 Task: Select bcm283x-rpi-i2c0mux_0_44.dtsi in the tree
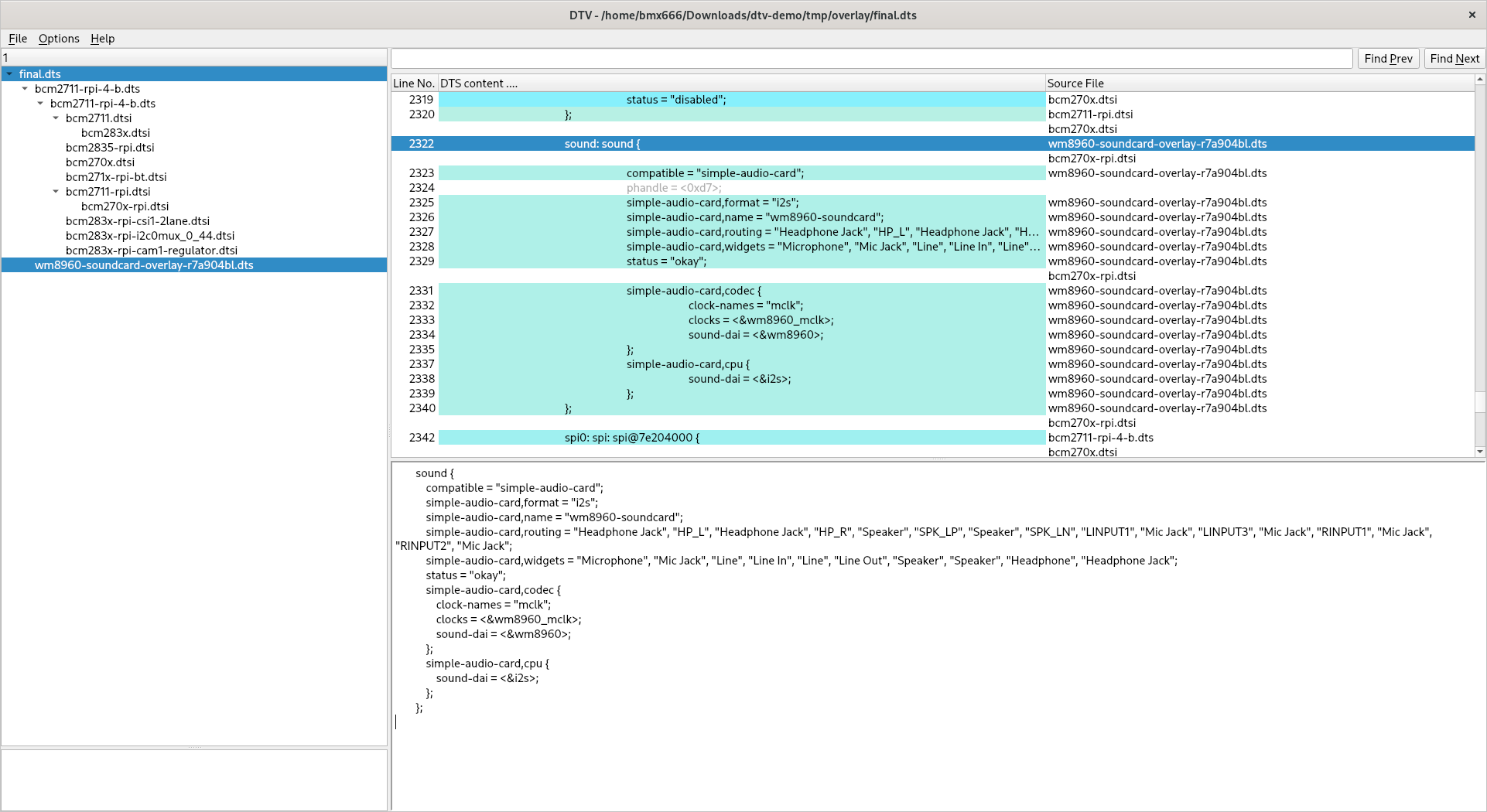click(150, 236)
